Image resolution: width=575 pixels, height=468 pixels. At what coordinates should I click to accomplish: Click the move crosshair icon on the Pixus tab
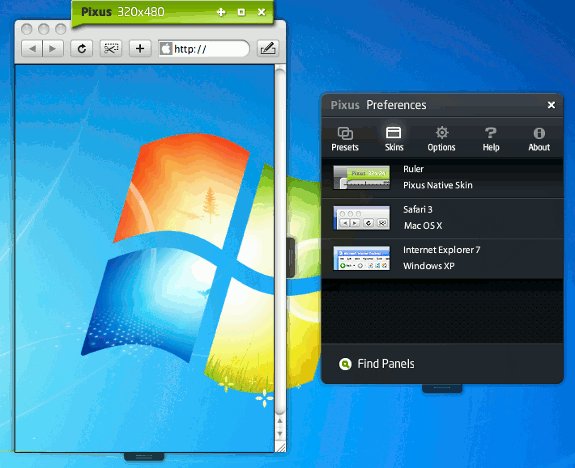(x=221, y=12)
